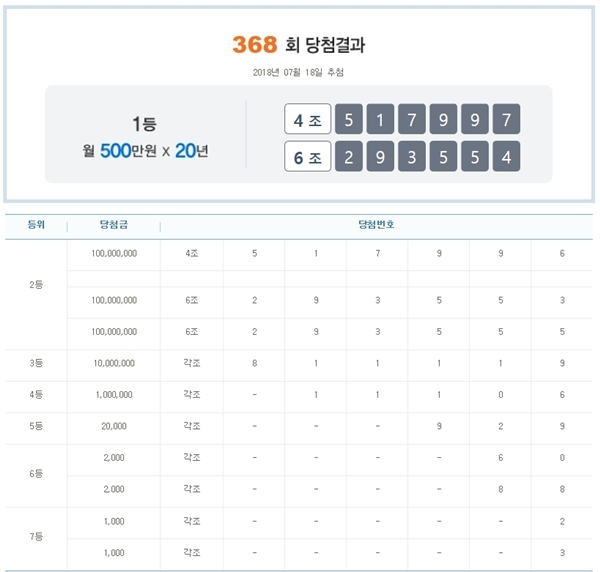Click the draw date '2018년 07월 18일 추첨'
600x572 pixels.
(x=298, y=72)
